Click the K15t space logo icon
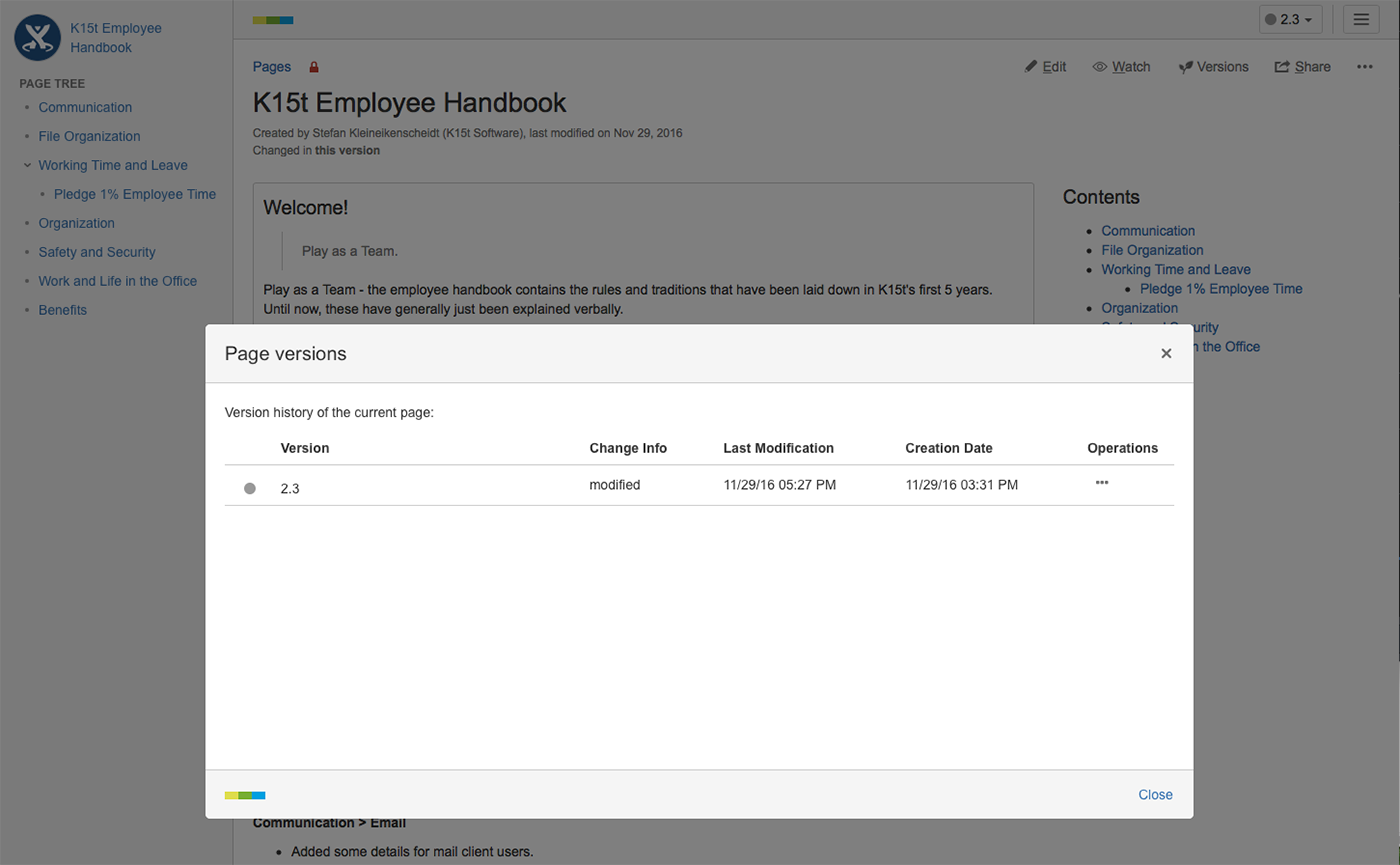This screenshot has height=865, width=1400. pyautogui.click(x=37, y=38)
